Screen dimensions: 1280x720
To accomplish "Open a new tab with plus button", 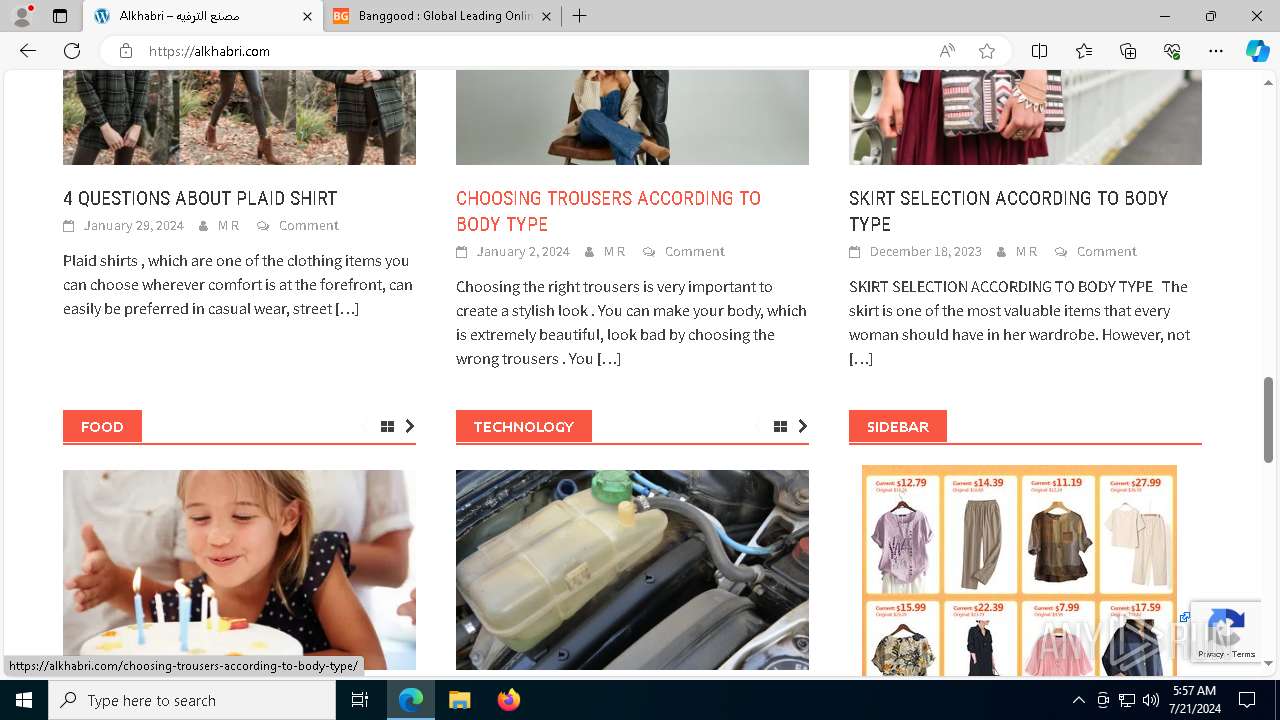I will coord(579,16).
